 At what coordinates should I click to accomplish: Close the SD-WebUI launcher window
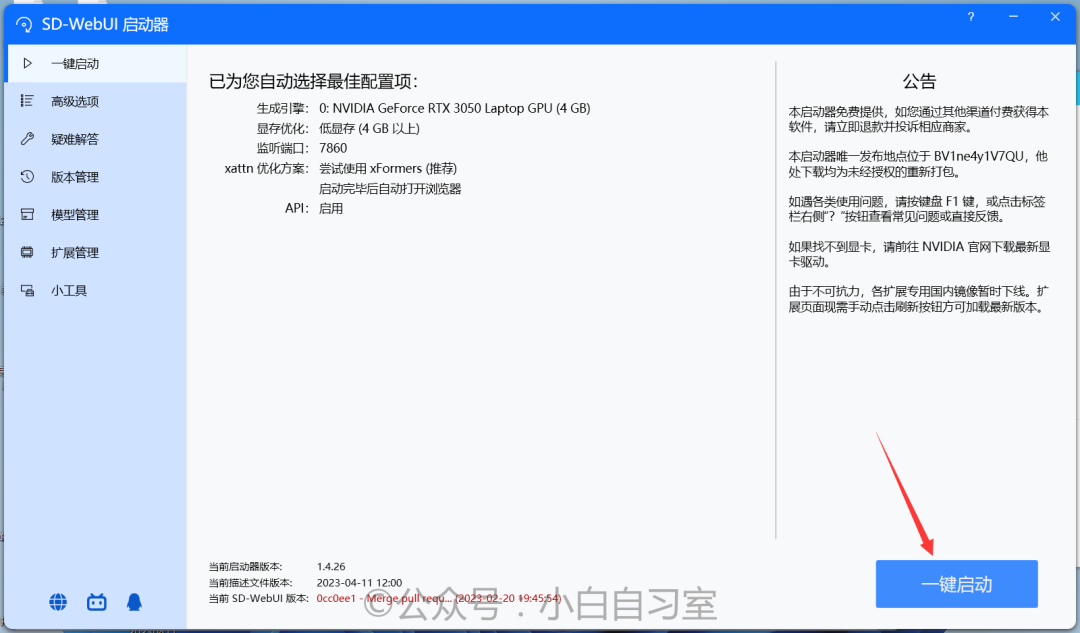point(1055,17)
